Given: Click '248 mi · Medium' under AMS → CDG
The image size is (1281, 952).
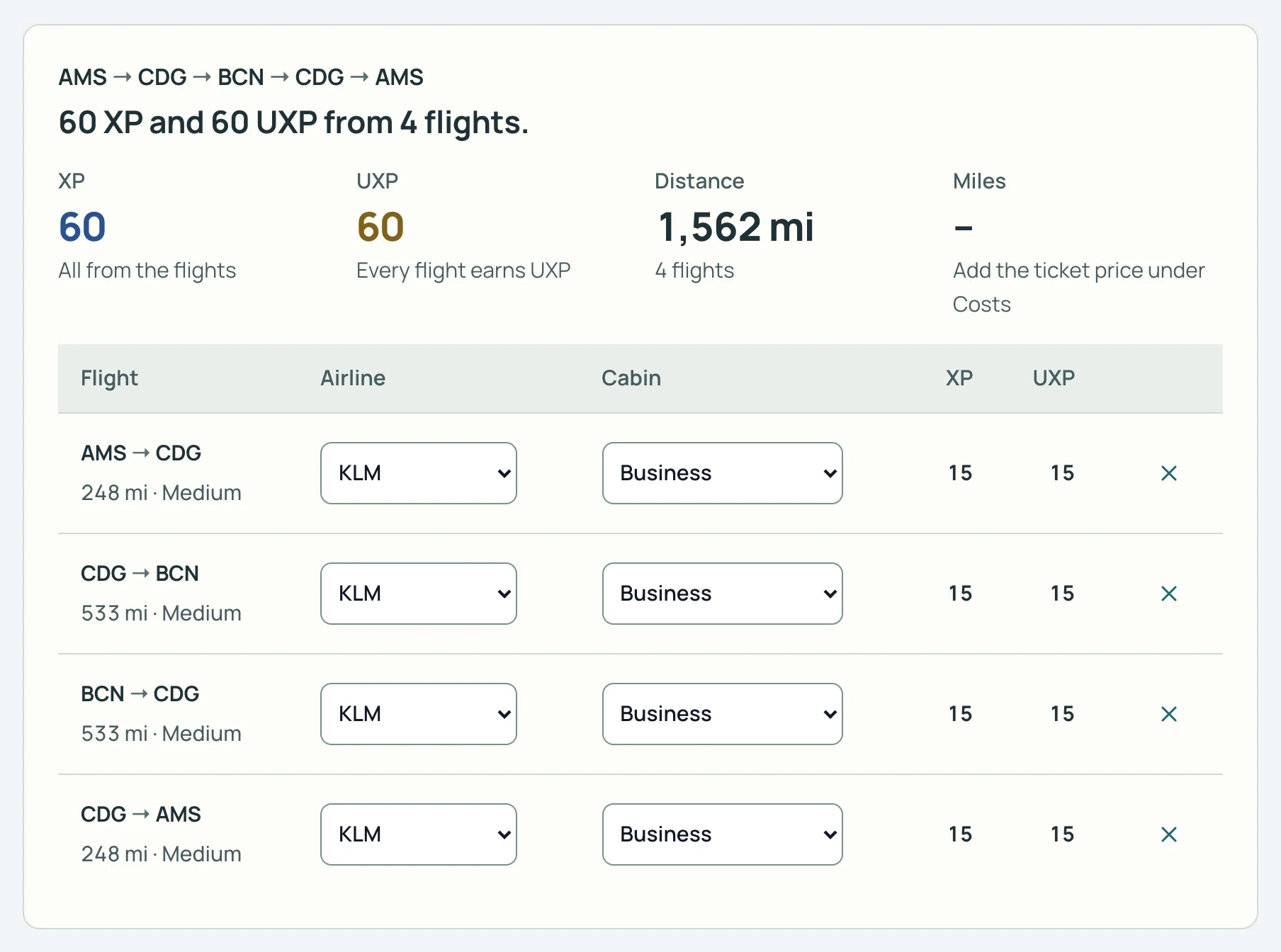Looking at the screenshot, I should [161, 493].
